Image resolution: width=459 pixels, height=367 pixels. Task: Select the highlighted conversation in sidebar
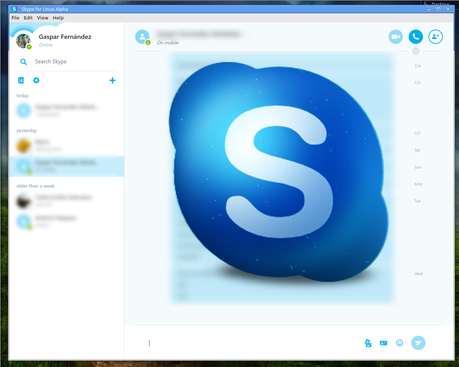click(x=67, y=166)
